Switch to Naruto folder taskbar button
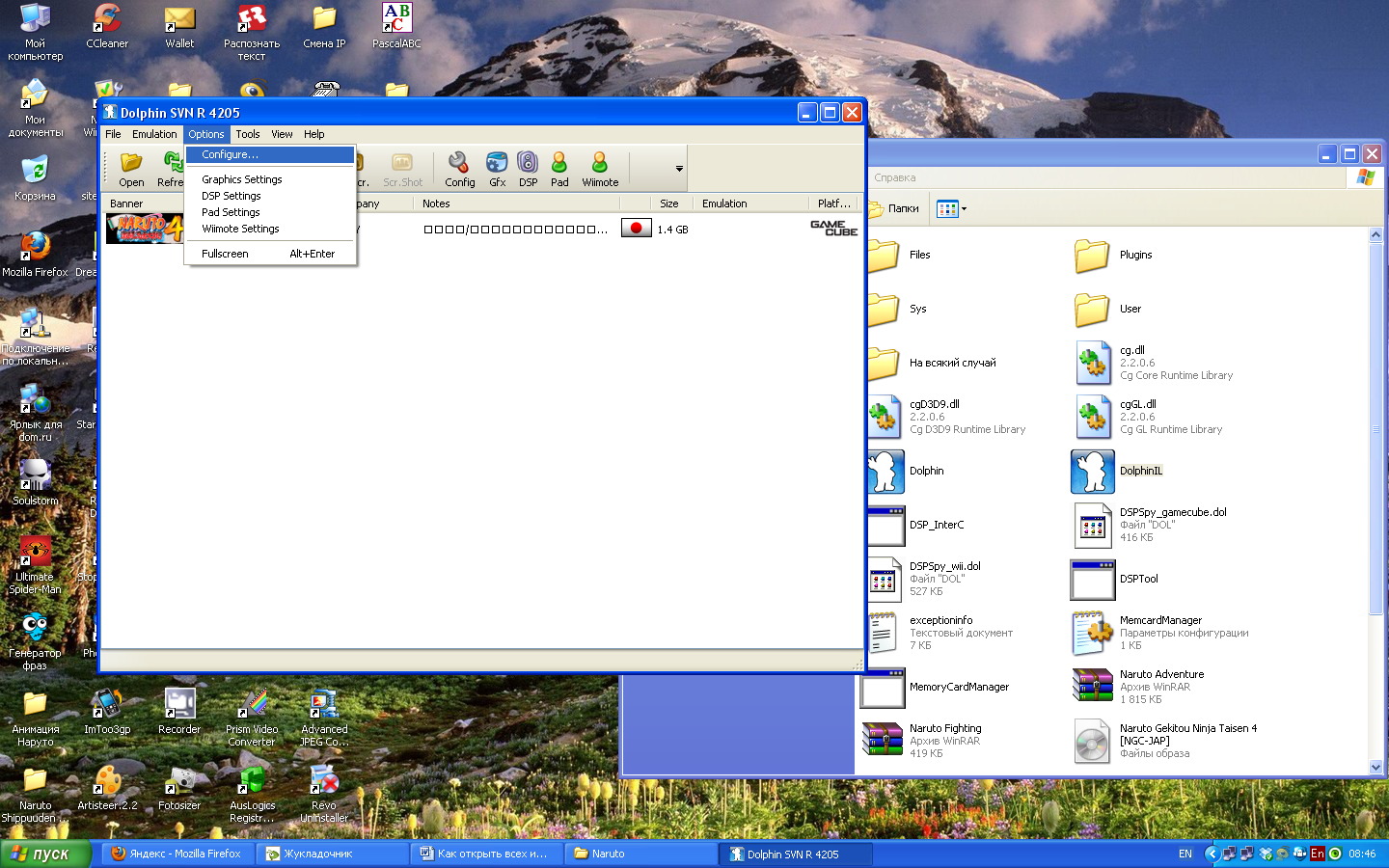The image size is (1389, 868). click(x=641, y=854)
